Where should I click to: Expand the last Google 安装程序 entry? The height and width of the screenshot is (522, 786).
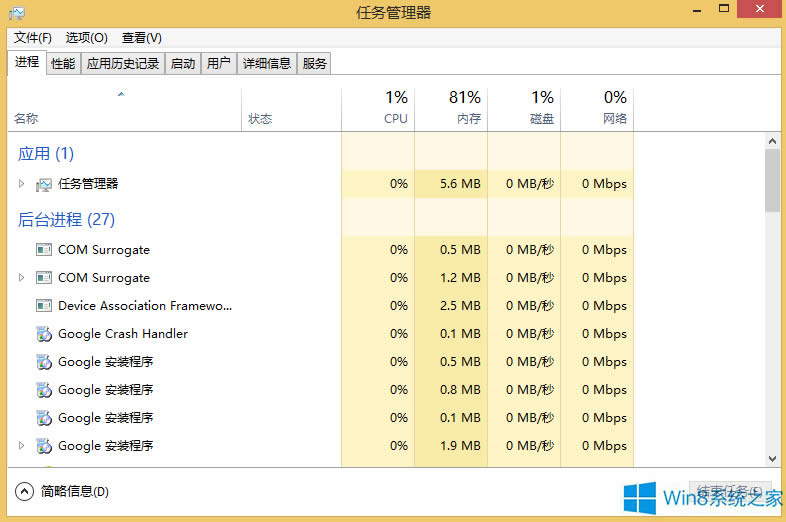coord(21,446)
